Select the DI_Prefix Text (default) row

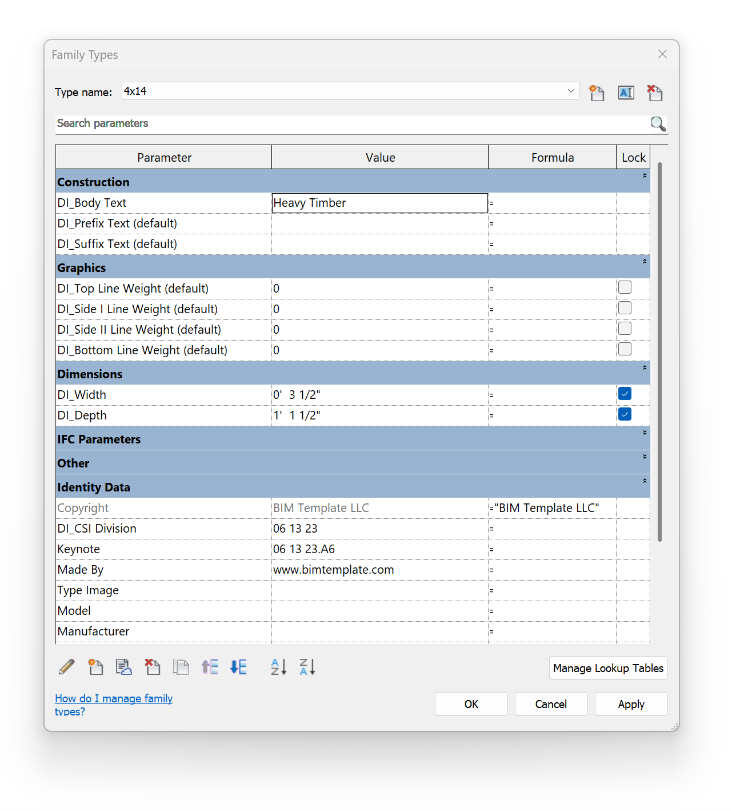(353, 223)
